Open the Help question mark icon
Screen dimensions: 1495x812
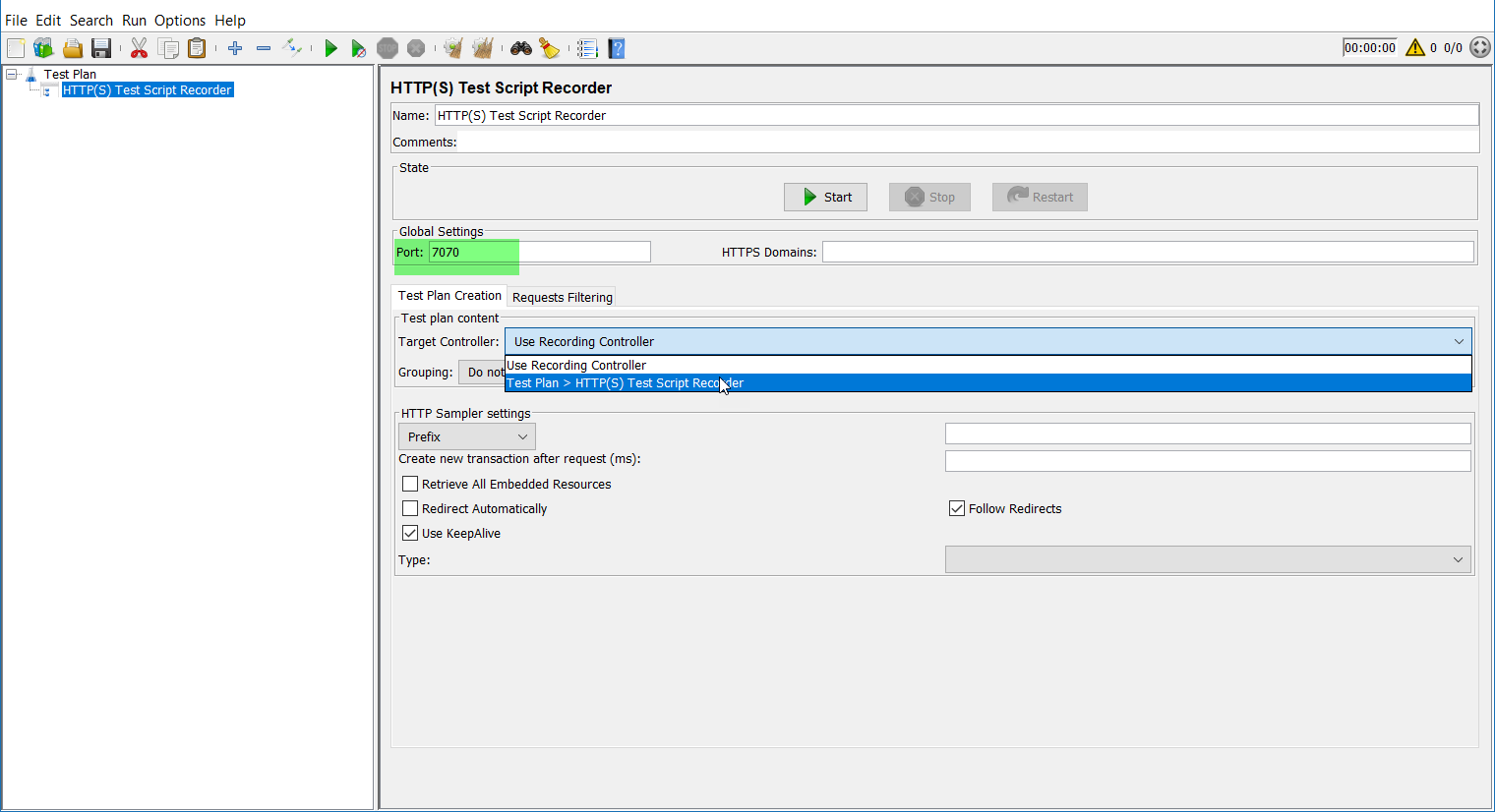pyautogui.click(x=617, y=48)
